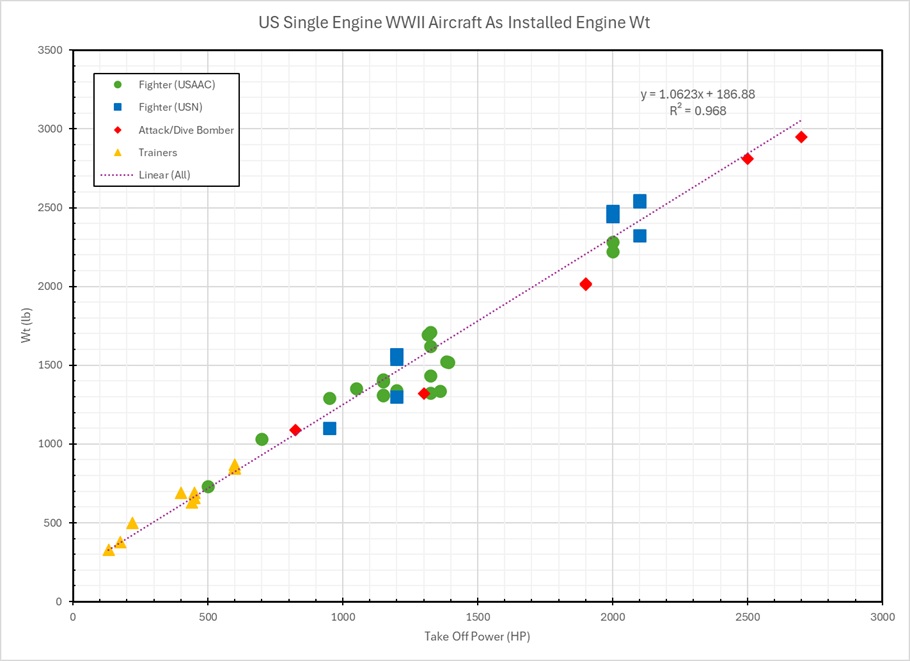Screen dimensions: 910x661
Task: Select the red diamond data point near 1900 HP
Action: coord(586,284)
